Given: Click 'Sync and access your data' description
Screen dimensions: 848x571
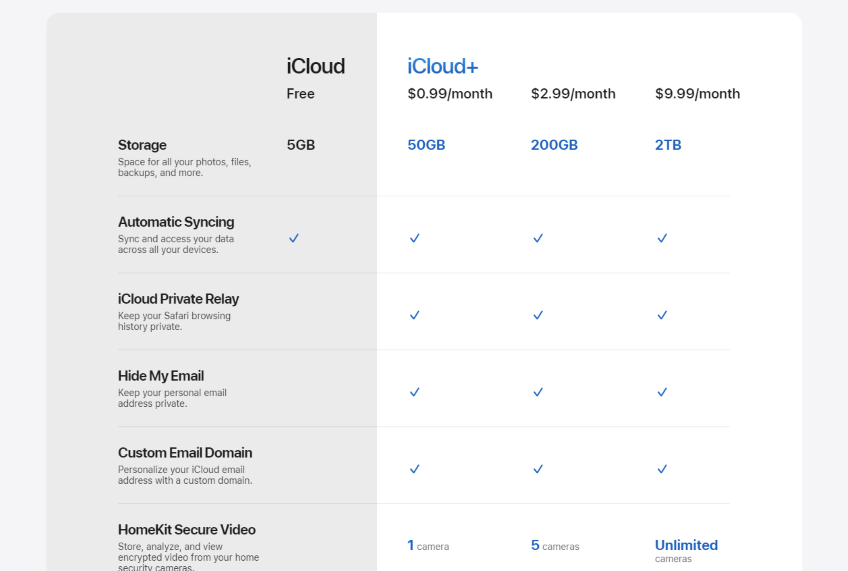Looking at the screenshot, I should point(176,244).
